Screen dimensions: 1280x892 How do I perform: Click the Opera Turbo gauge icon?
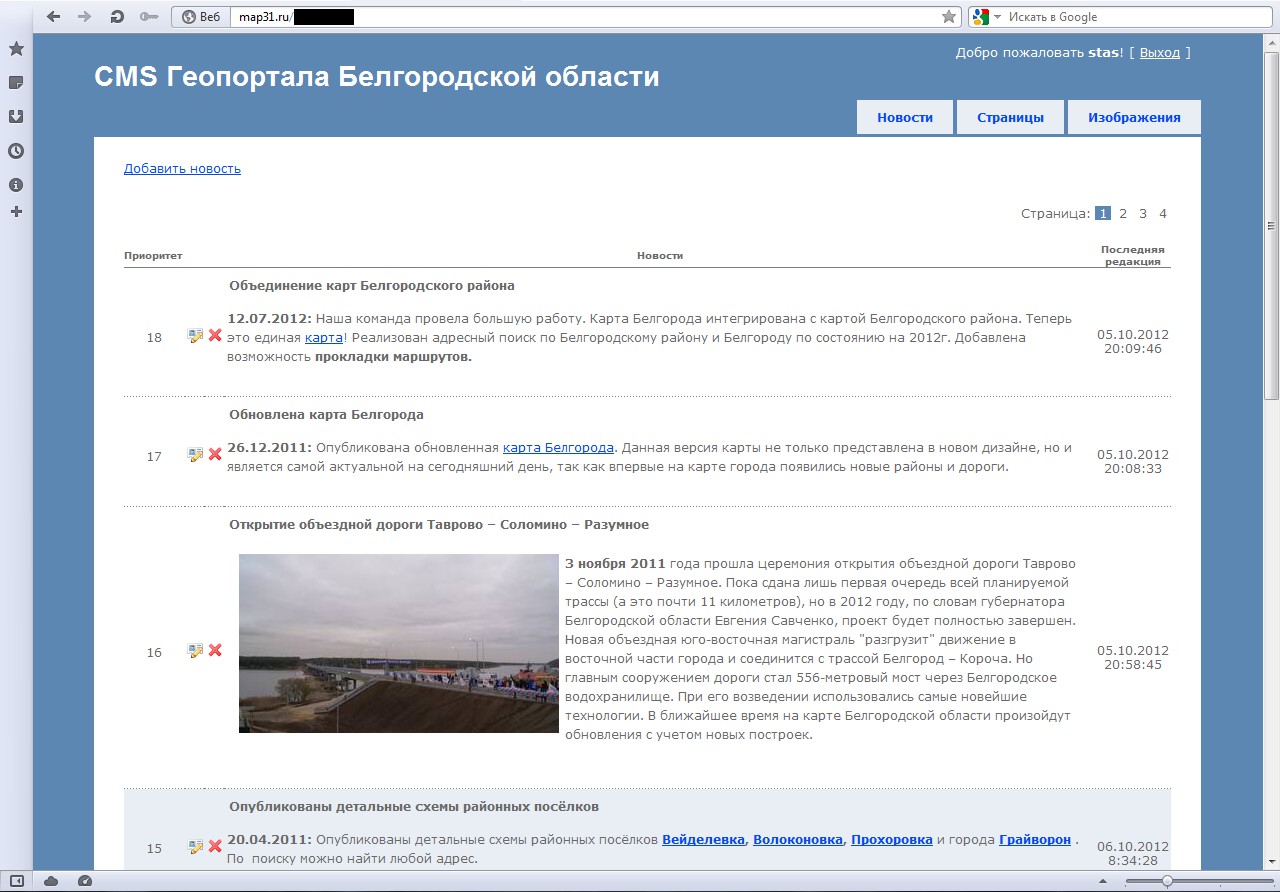click(85, 881)
